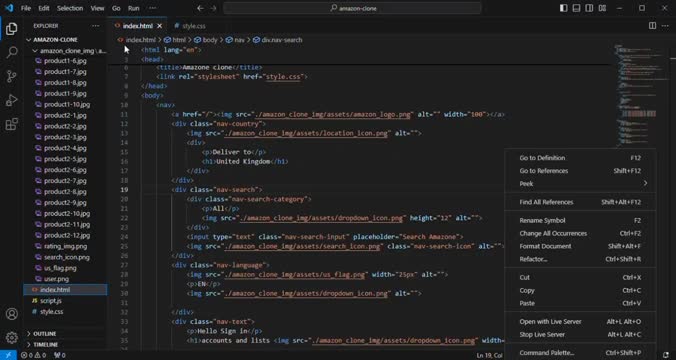Viewport: 676px width, 360px height.
Task: Expand the TIMELINE section
Action: (65, 344)
